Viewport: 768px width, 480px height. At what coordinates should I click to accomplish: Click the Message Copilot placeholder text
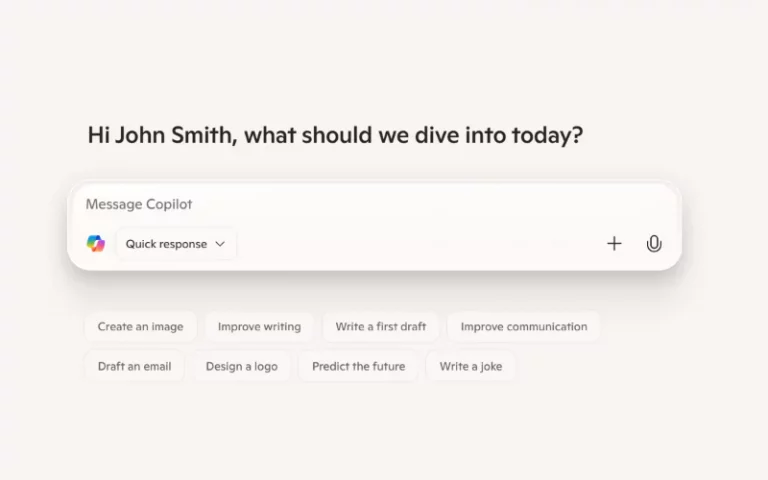(139, 205)
